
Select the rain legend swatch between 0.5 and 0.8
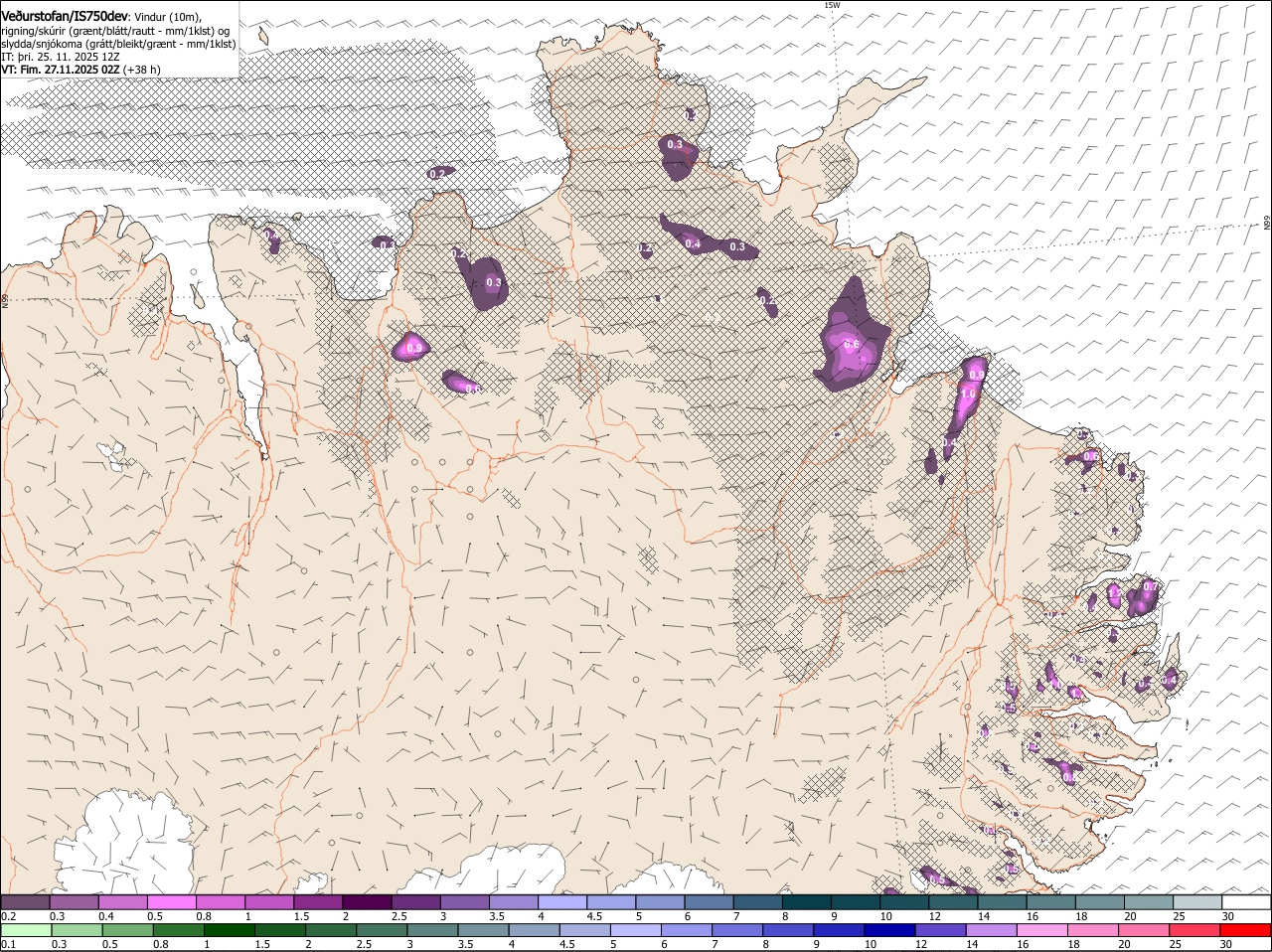point(127,930)
